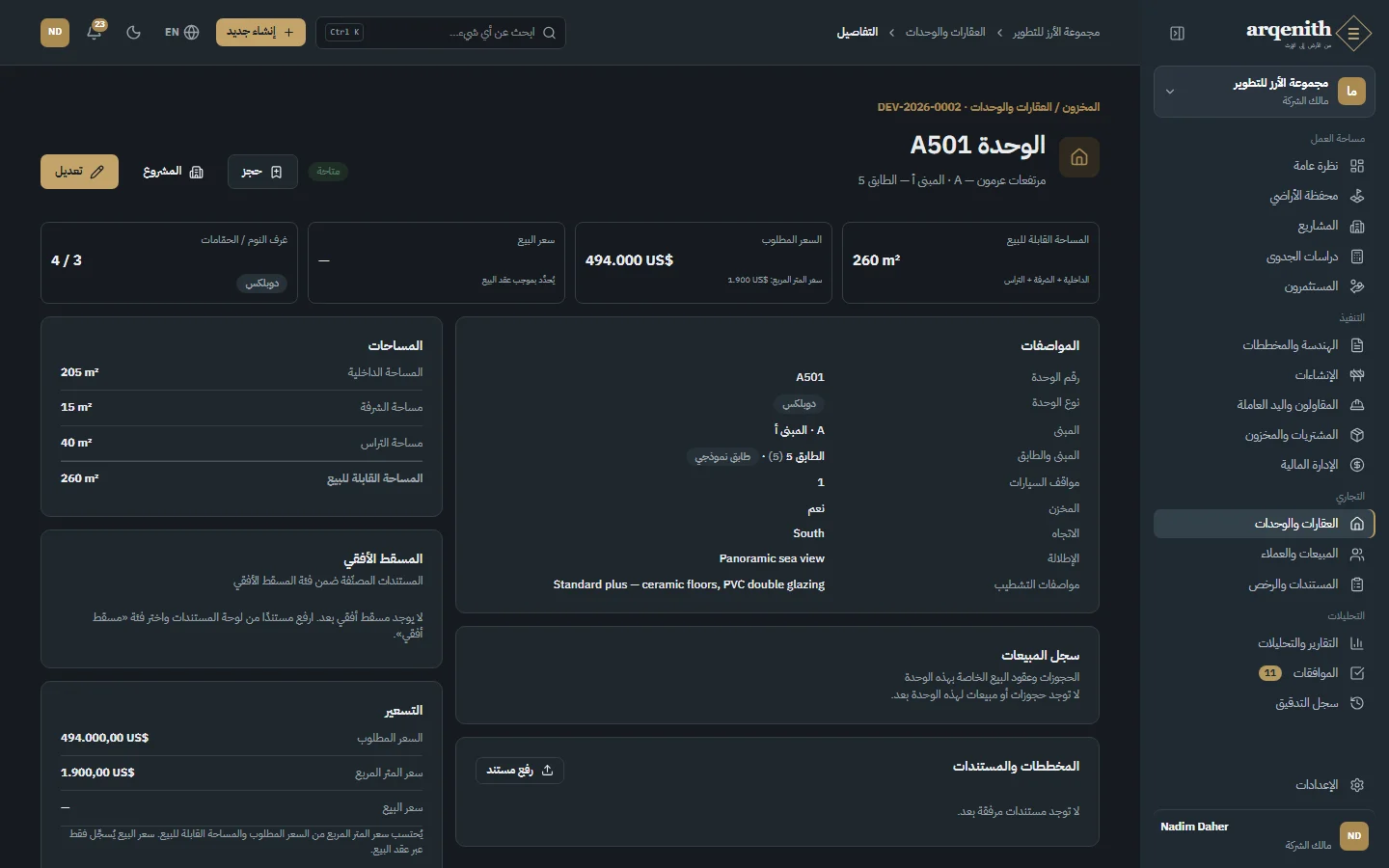Click the متاحة status badge

329,172
